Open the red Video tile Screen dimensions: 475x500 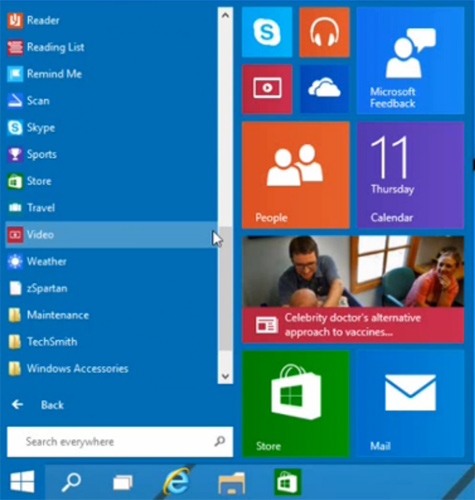coord(267,89)
